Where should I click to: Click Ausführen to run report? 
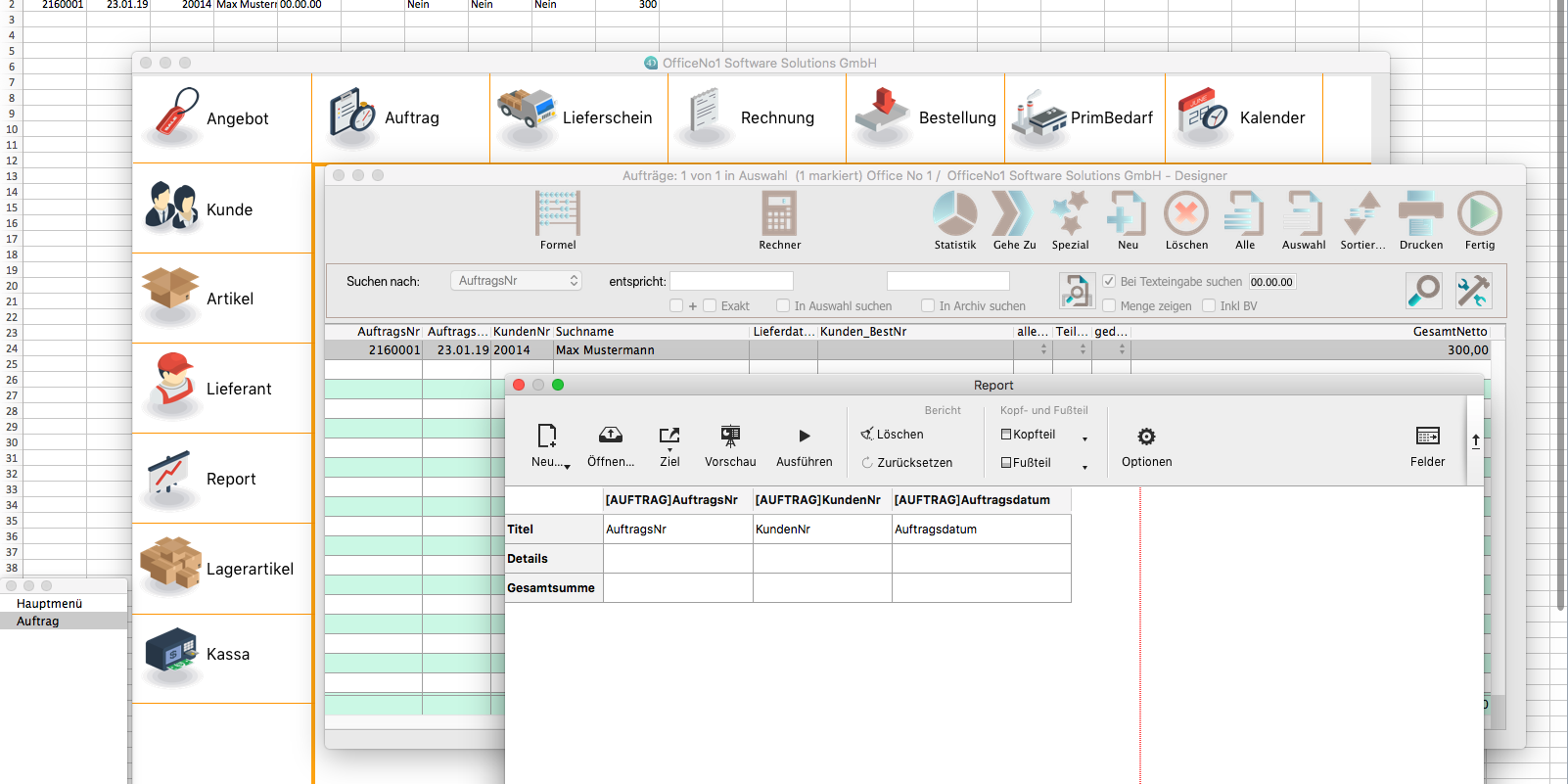805,445
